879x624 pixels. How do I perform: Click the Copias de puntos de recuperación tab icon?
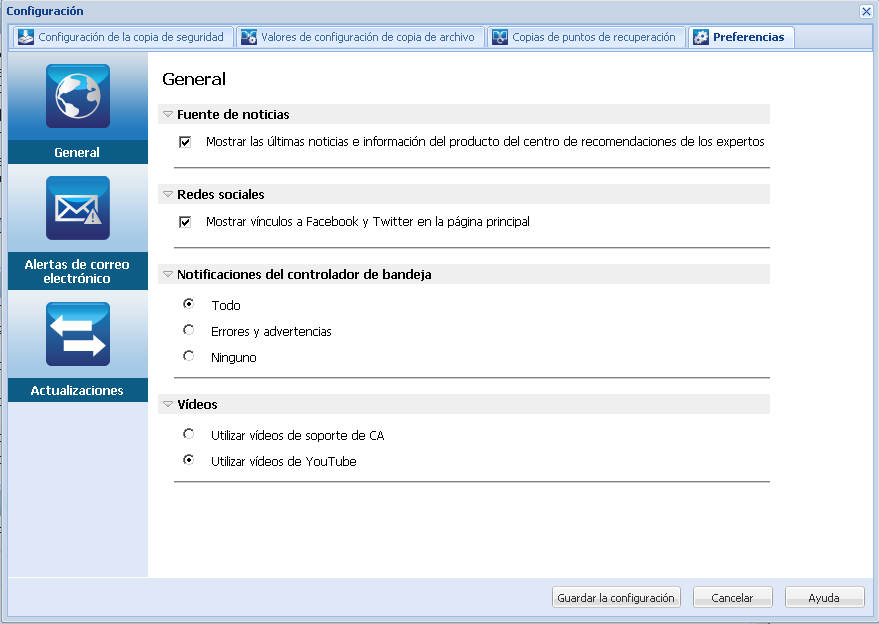tap(499, 36)
